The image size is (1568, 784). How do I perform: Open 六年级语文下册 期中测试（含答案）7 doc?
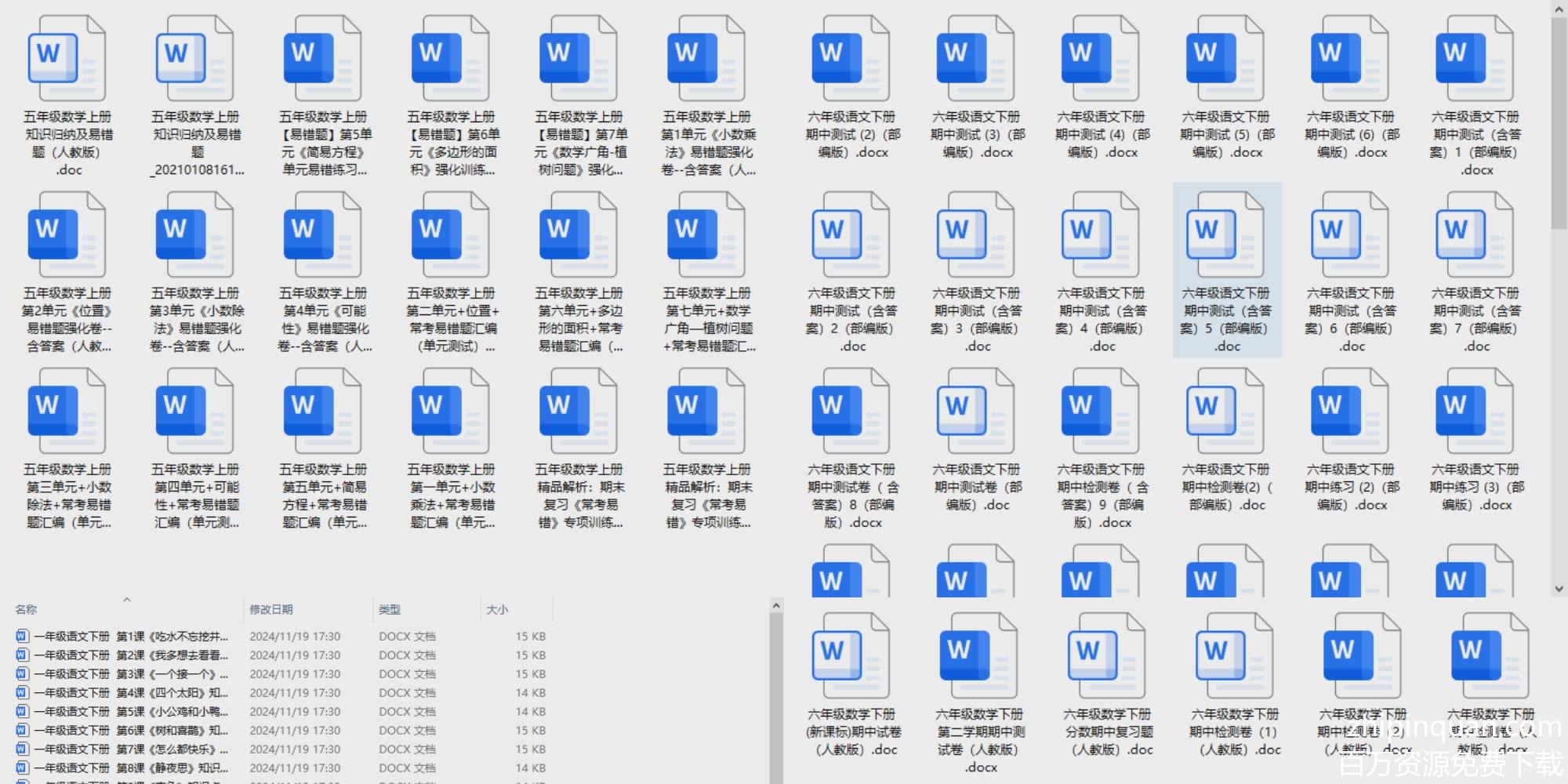pos(1475,235)
